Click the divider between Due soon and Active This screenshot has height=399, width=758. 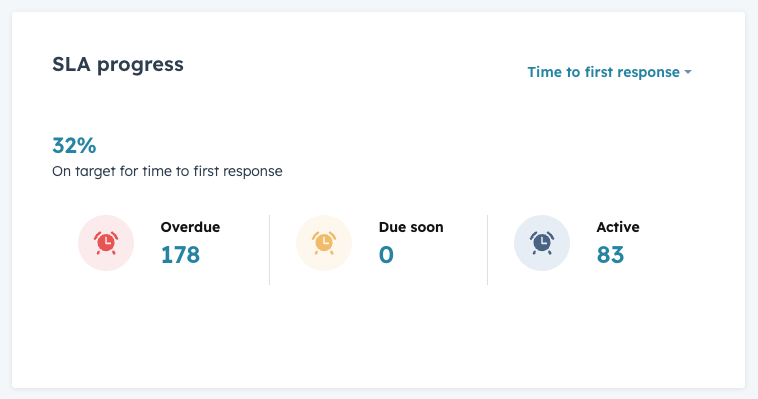[x=487, y=250]
